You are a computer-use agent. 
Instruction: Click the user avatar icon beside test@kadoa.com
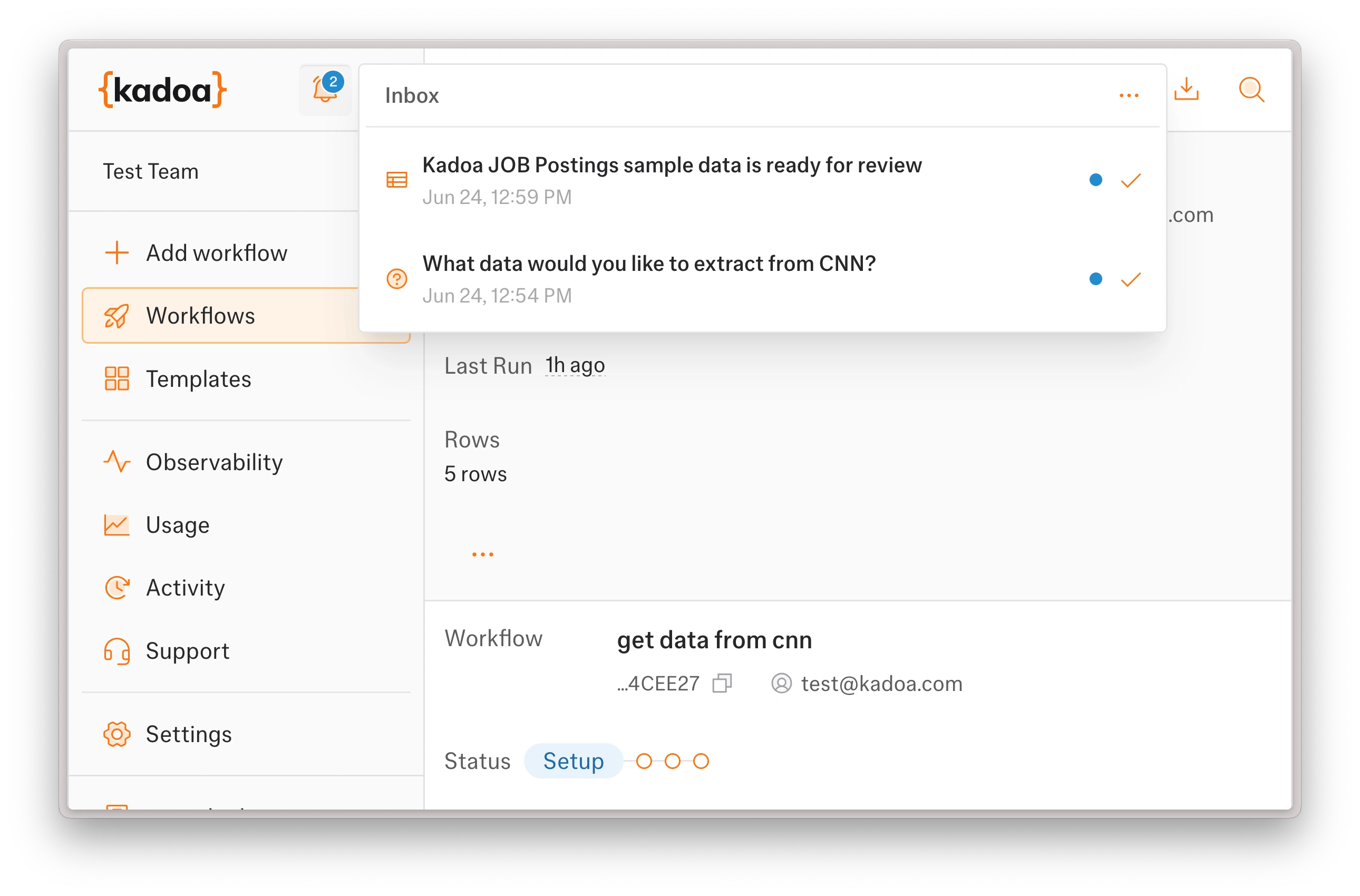[x=782, y=684]
